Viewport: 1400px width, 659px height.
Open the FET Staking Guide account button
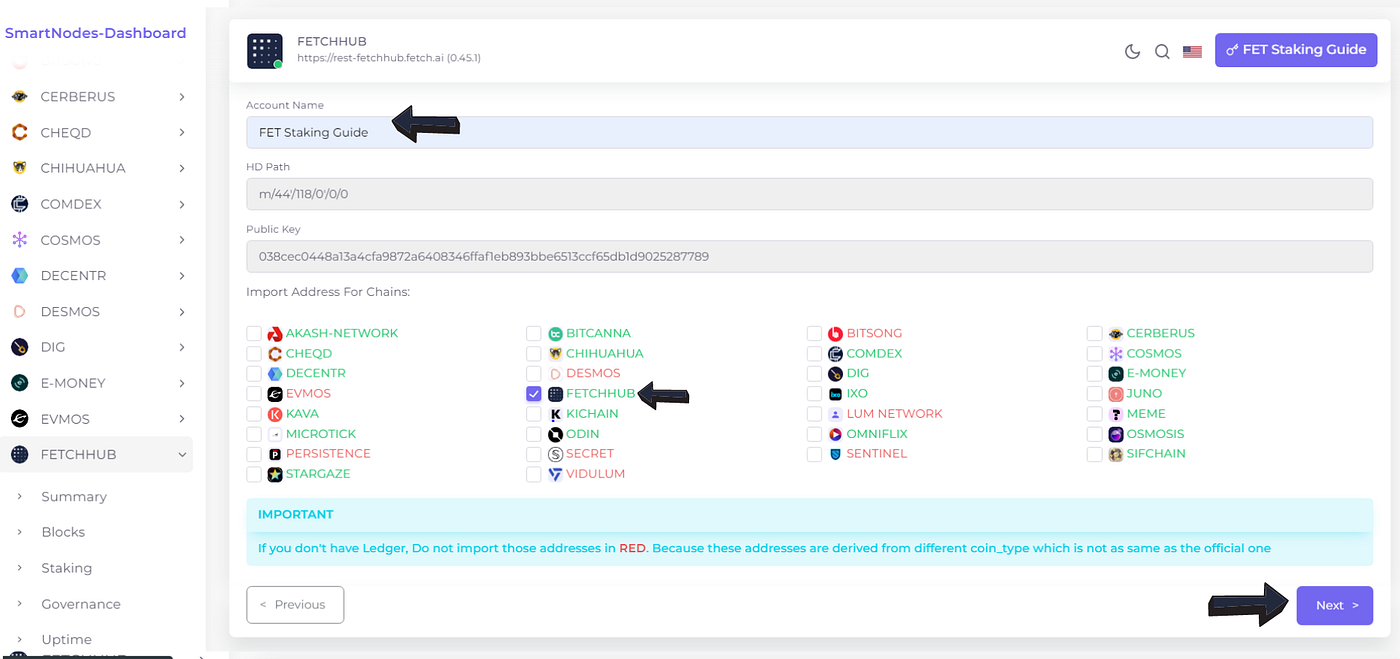click(x=1295, y=49)
